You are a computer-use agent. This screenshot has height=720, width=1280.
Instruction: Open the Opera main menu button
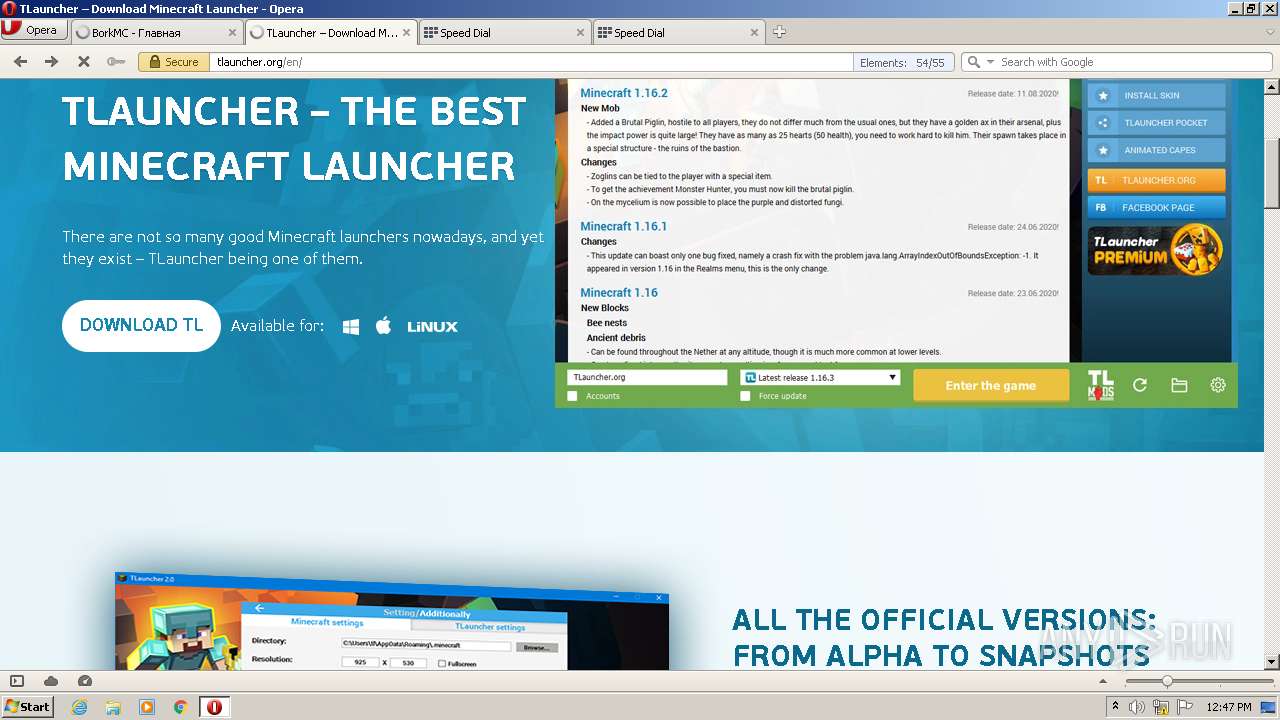coord(32,30)
